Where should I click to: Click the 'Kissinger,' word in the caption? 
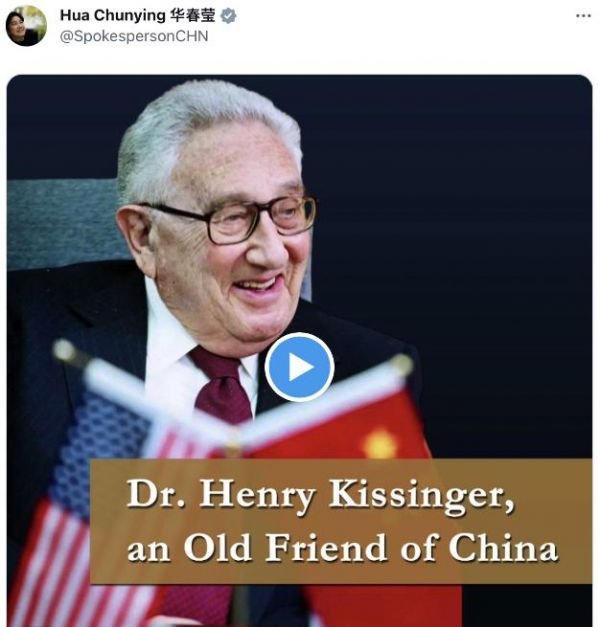[421, 495]
